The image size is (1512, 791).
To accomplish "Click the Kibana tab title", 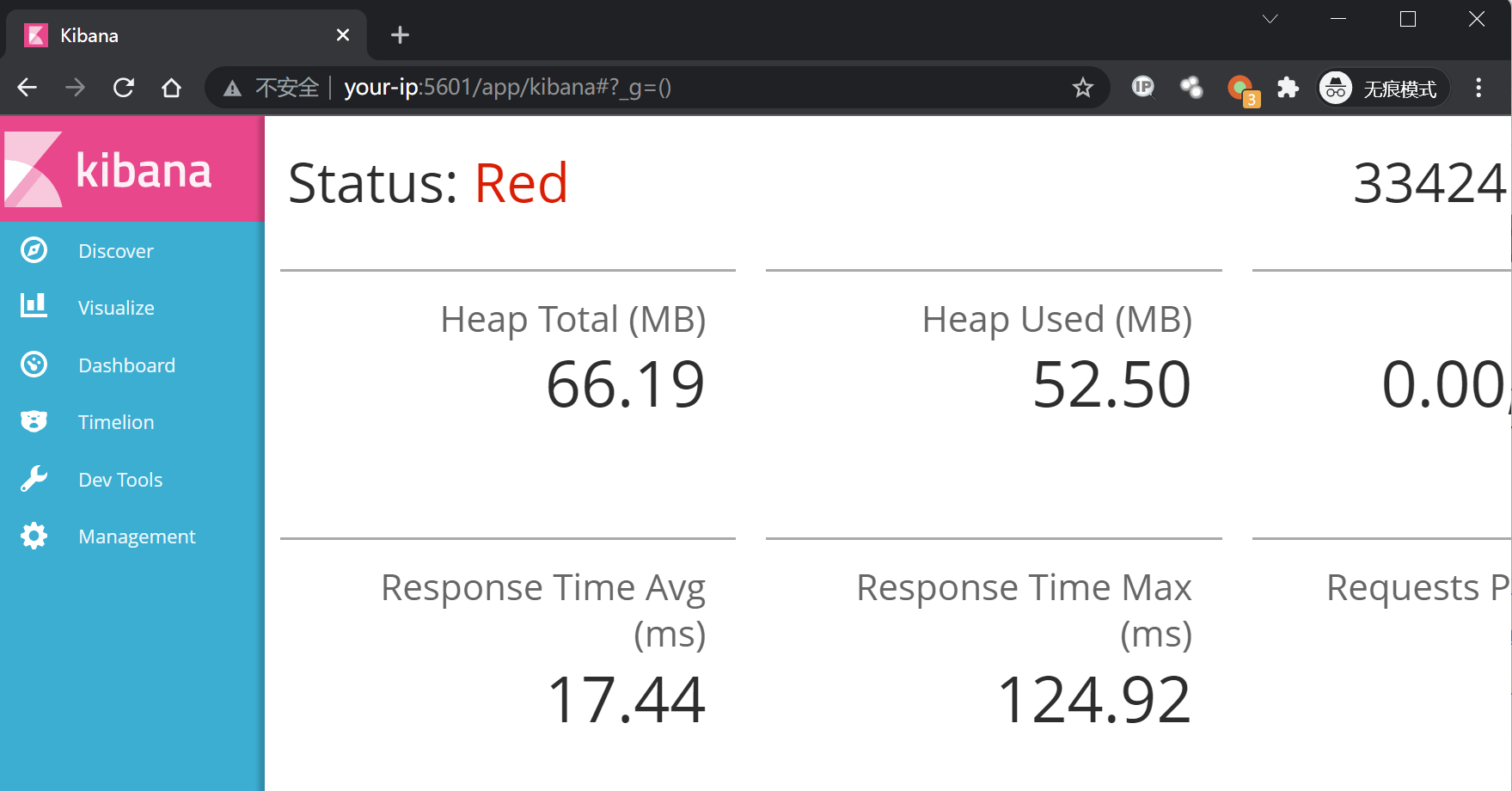I will (x=89, y=35).
